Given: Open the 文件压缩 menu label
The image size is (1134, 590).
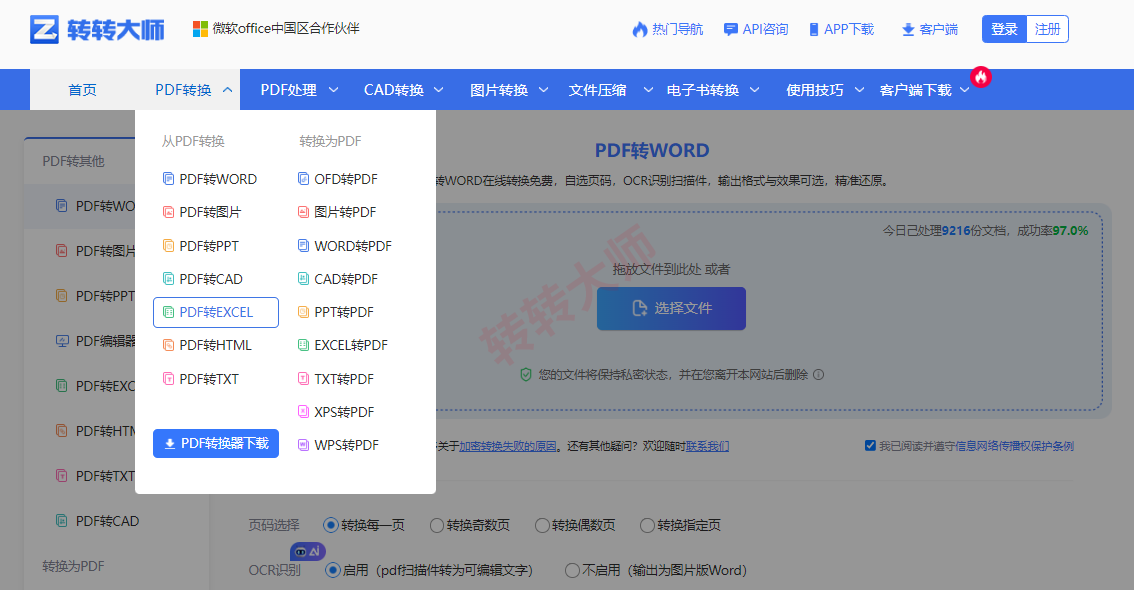Looking at the screenshot, I should 597,90.
